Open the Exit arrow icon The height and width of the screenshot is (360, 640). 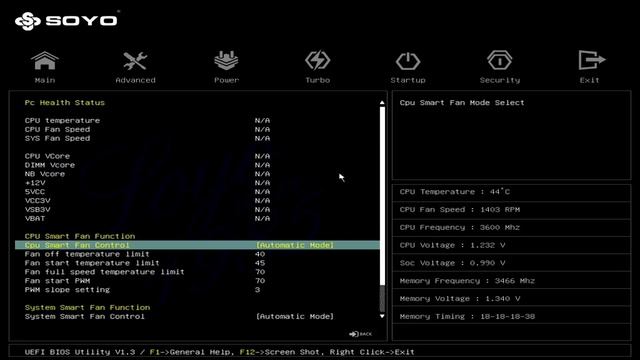coord(591,60)
